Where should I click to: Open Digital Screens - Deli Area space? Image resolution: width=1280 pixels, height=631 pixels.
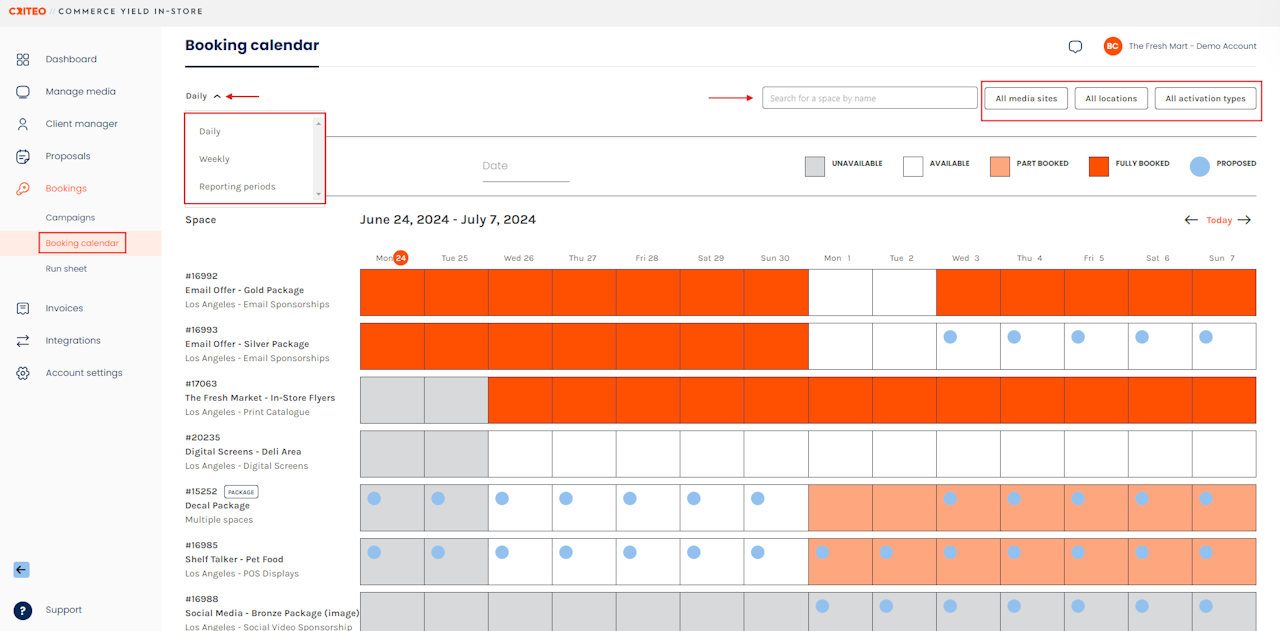[x=243, y=452]
